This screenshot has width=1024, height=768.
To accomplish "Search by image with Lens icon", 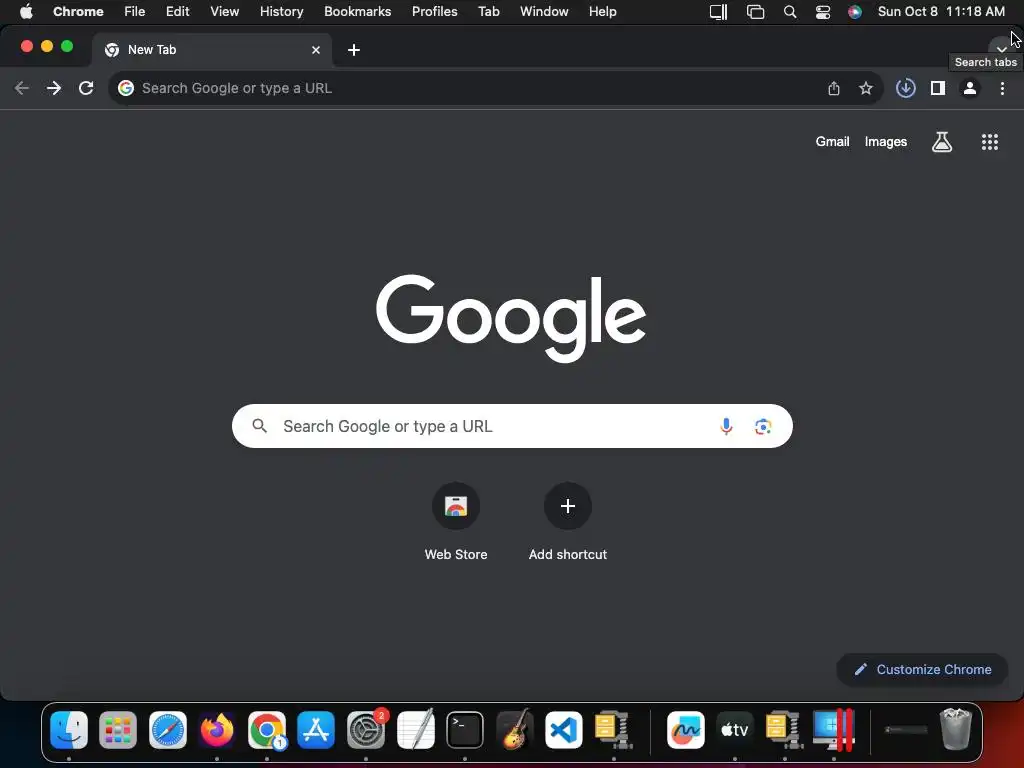I will point(763,426).
